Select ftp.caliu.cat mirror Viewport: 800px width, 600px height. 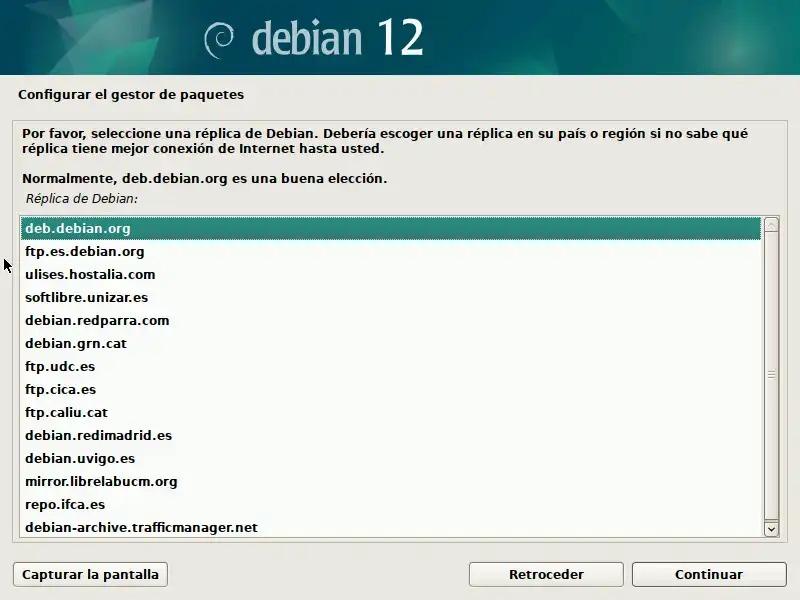click(x=391, y=412)
